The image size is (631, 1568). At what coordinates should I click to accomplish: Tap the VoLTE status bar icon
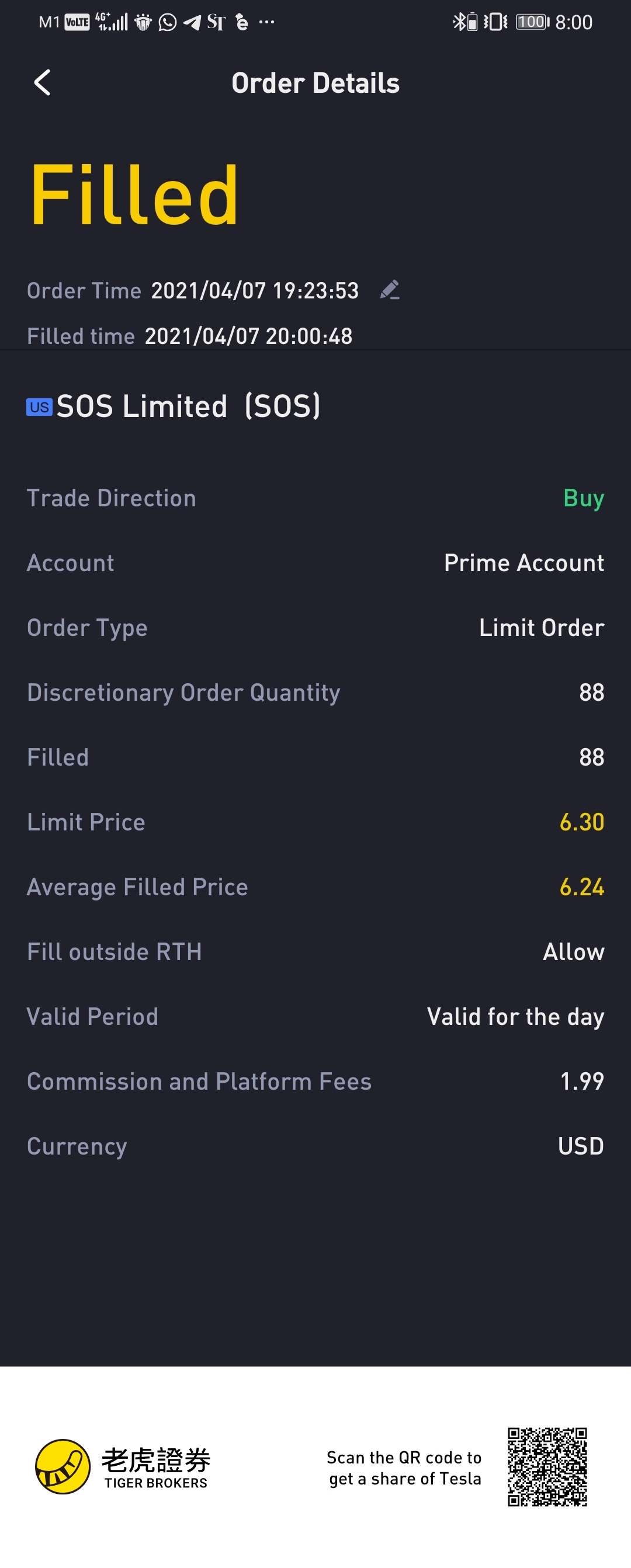pyautogui.click(x=77, y=23)
